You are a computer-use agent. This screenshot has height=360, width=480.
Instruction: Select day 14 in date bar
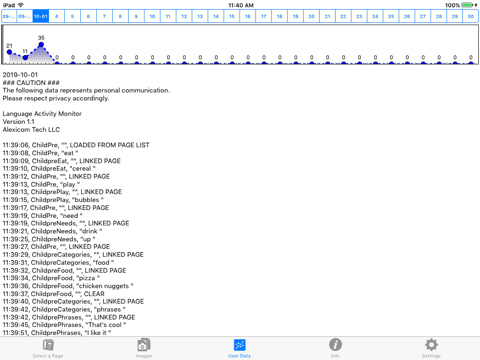click(x=216, y=16)
